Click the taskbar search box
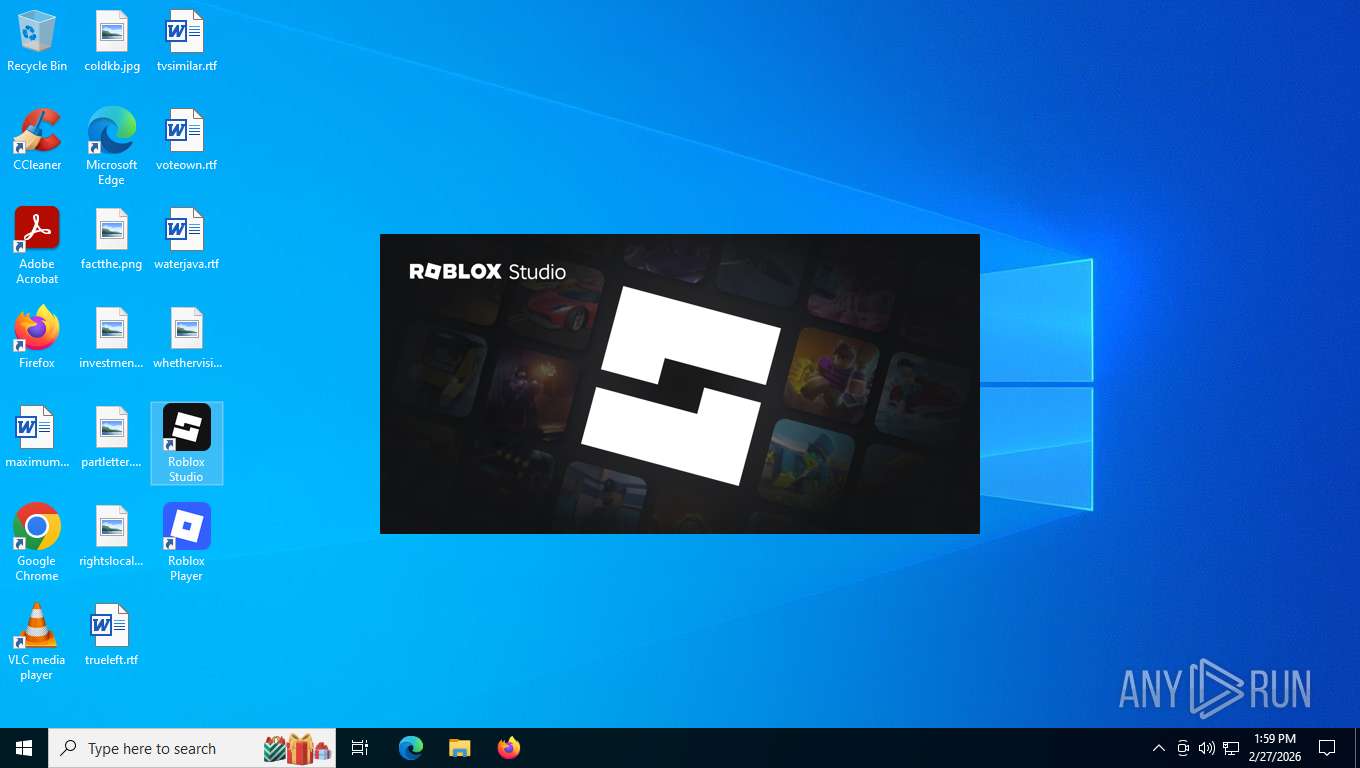1360x768 pixels. pos(192,748)
